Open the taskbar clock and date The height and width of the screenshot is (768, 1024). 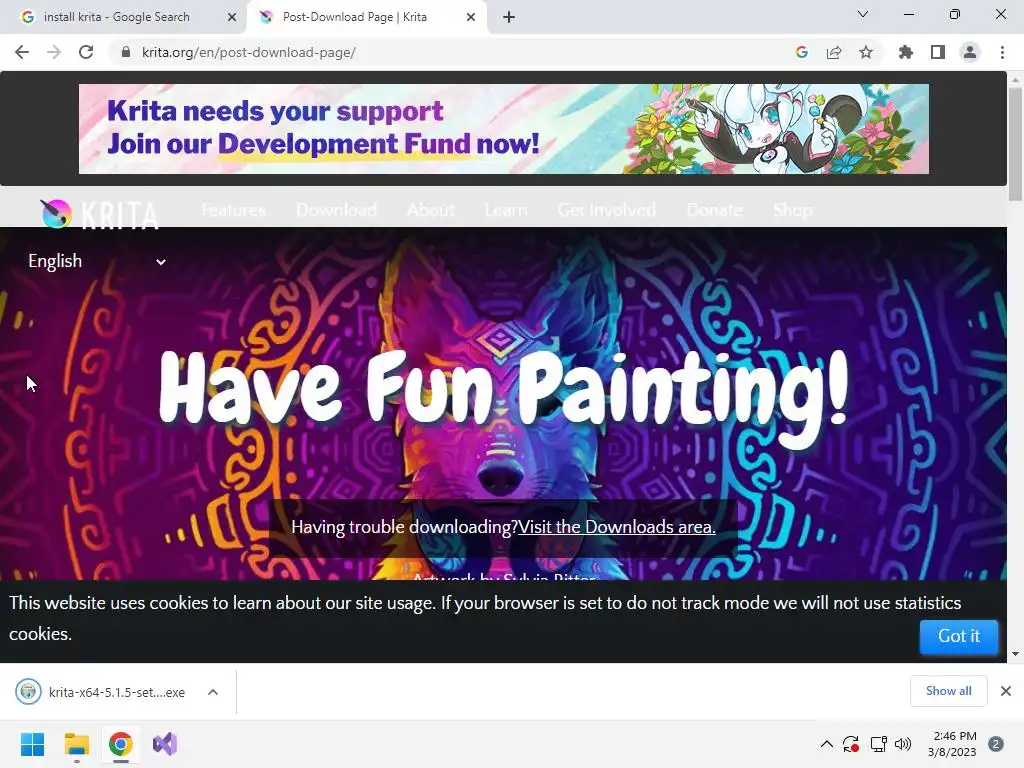coord(952,744)
